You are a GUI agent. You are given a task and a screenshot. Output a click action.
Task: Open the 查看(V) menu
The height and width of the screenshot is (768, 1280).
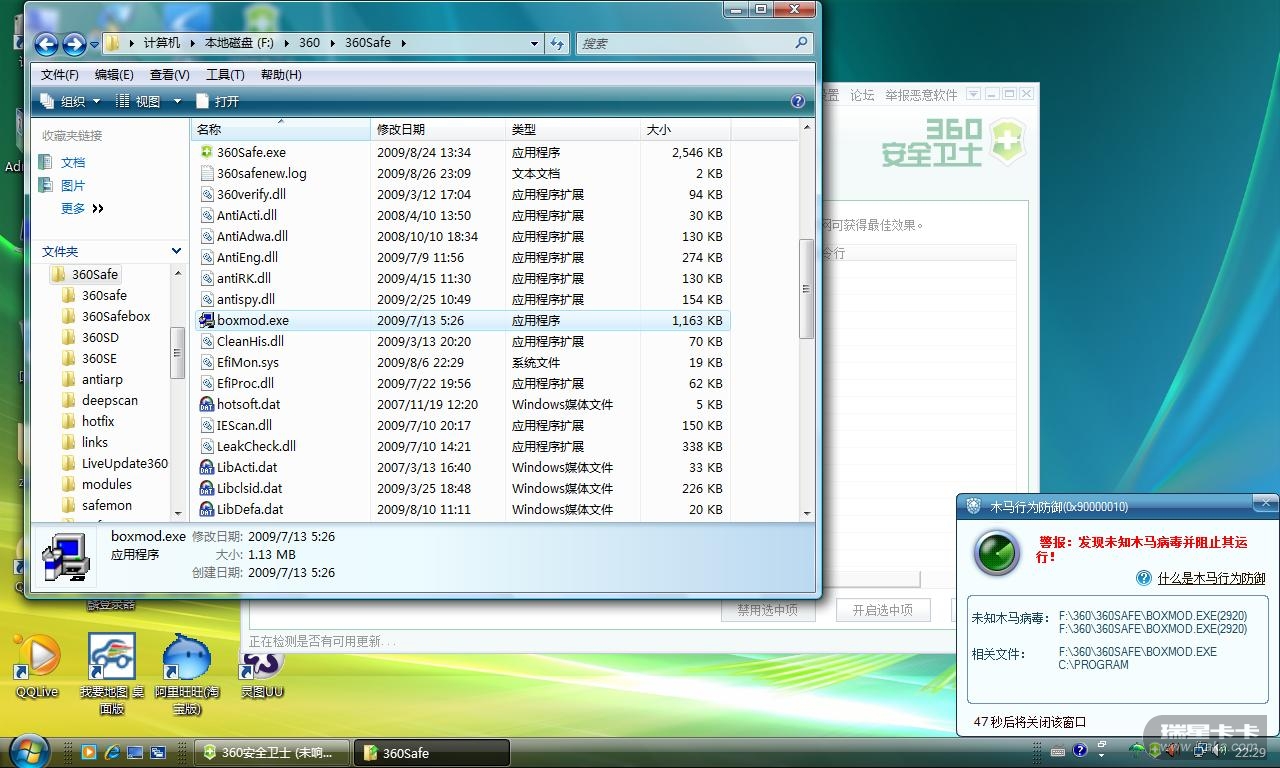[169, 74]
